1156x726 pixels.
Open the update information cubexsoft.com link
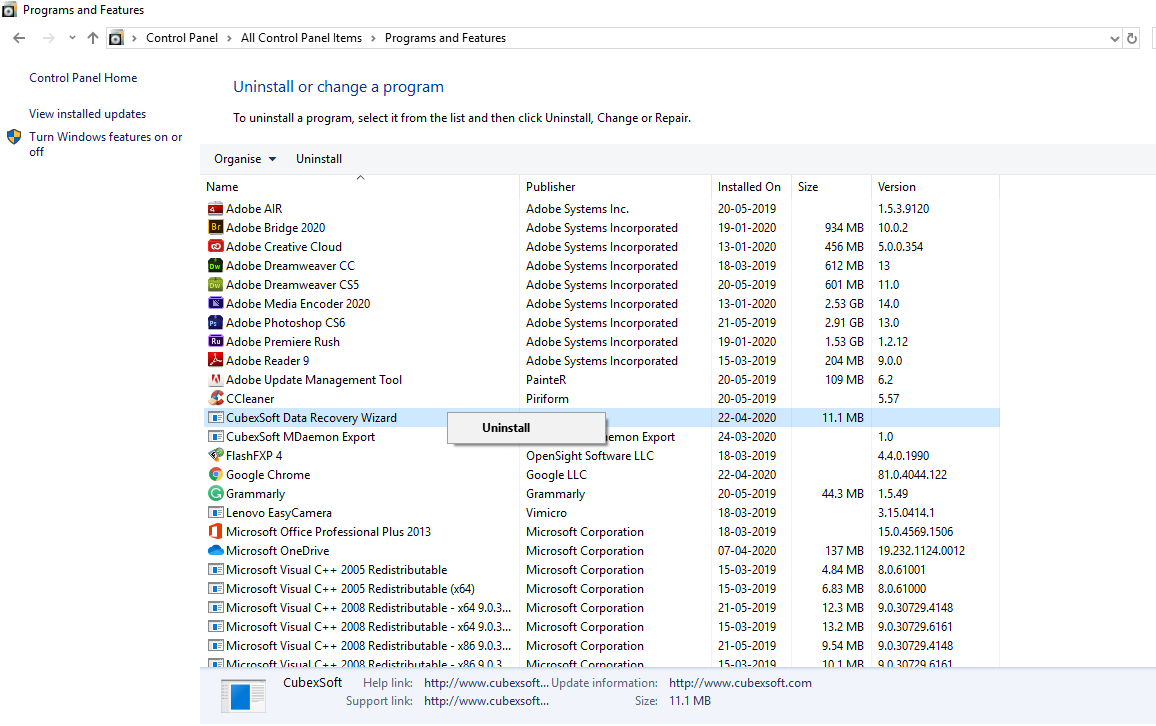[x=740, y=683]
